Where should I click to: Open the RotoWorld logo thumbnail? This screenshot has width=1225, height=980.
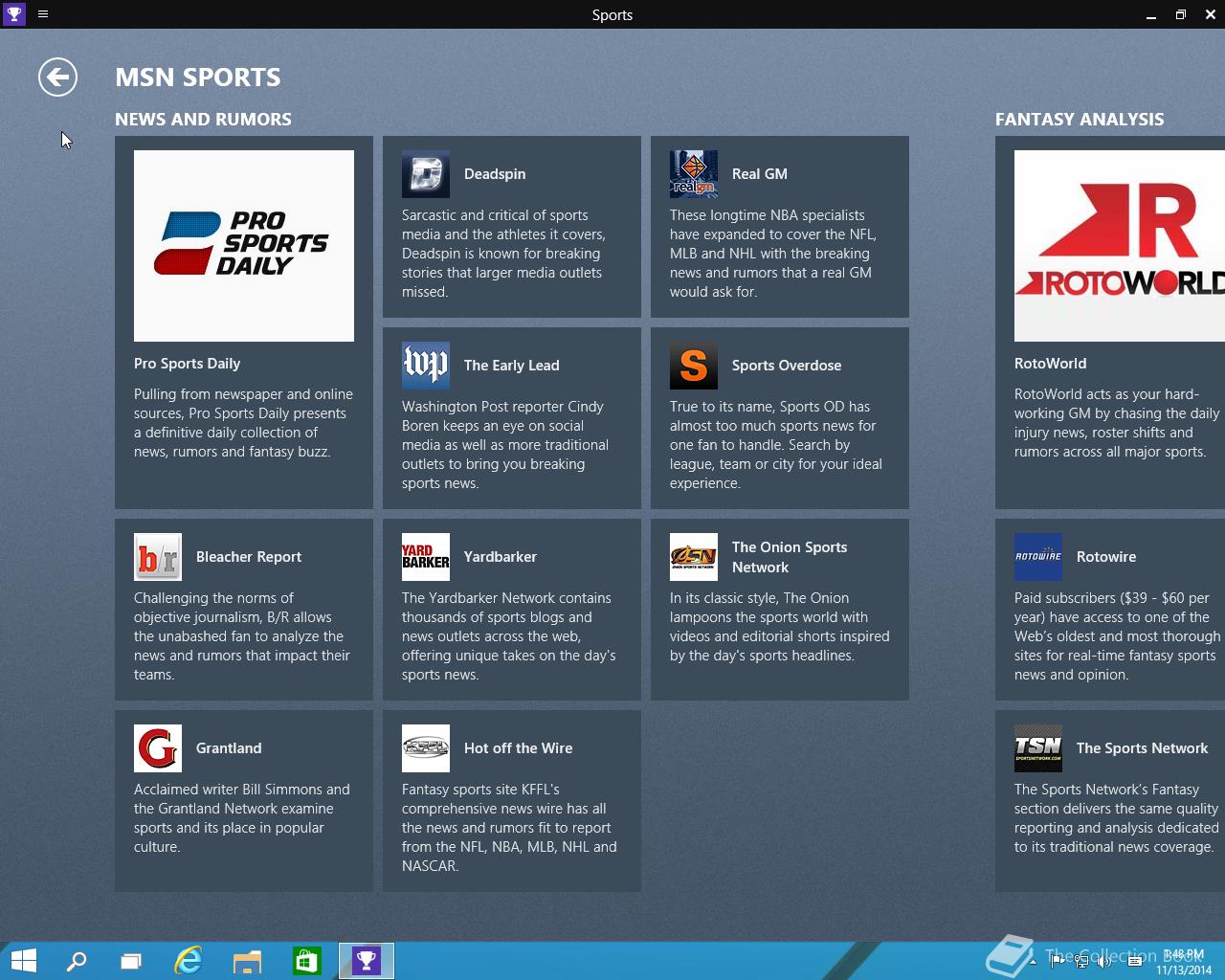tap(1120, 246)
